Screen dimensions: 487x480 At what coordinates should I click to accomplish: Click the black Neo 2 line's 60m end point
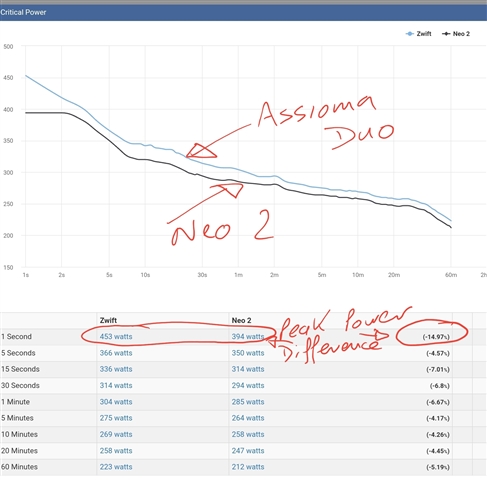[451, 227]
